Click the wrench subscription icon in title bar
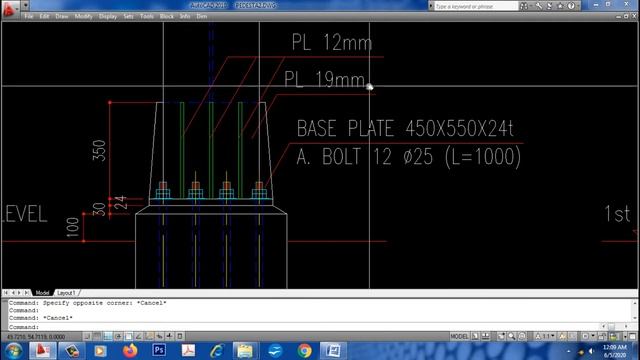The width and height of the screenshot is (640, 360). coord(539,6)
